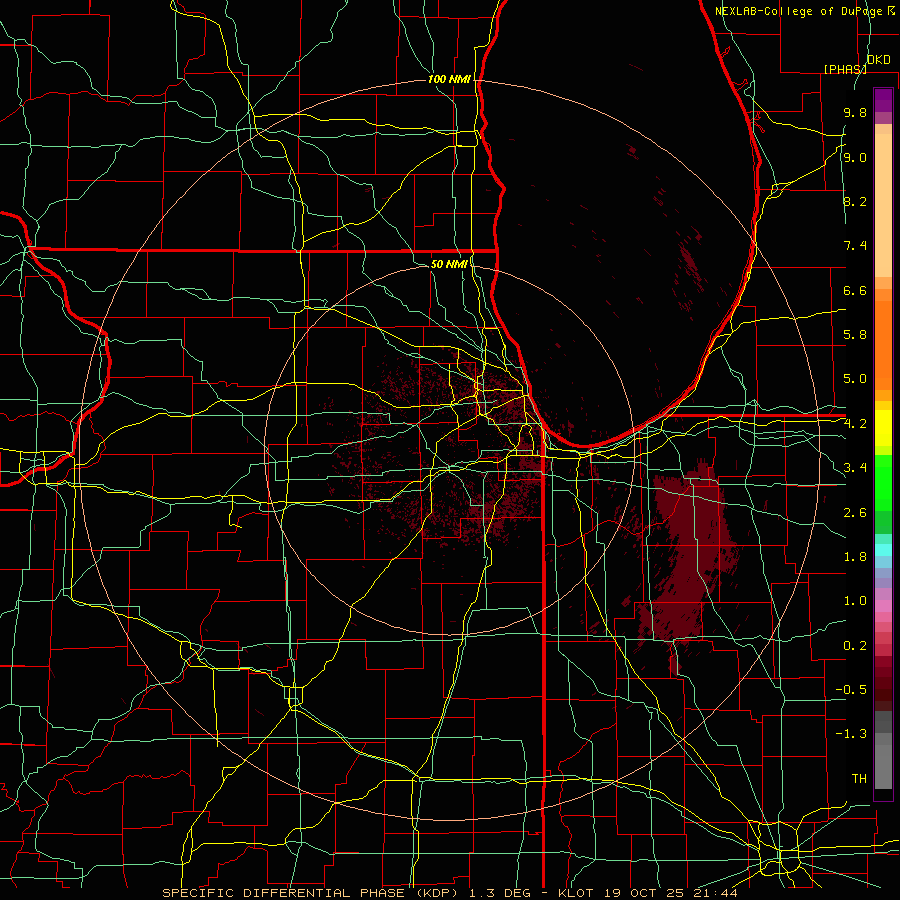Pick the bright yellow color scale band
Viewport: 900px width, 900px height.
click(x=883, y=428)
